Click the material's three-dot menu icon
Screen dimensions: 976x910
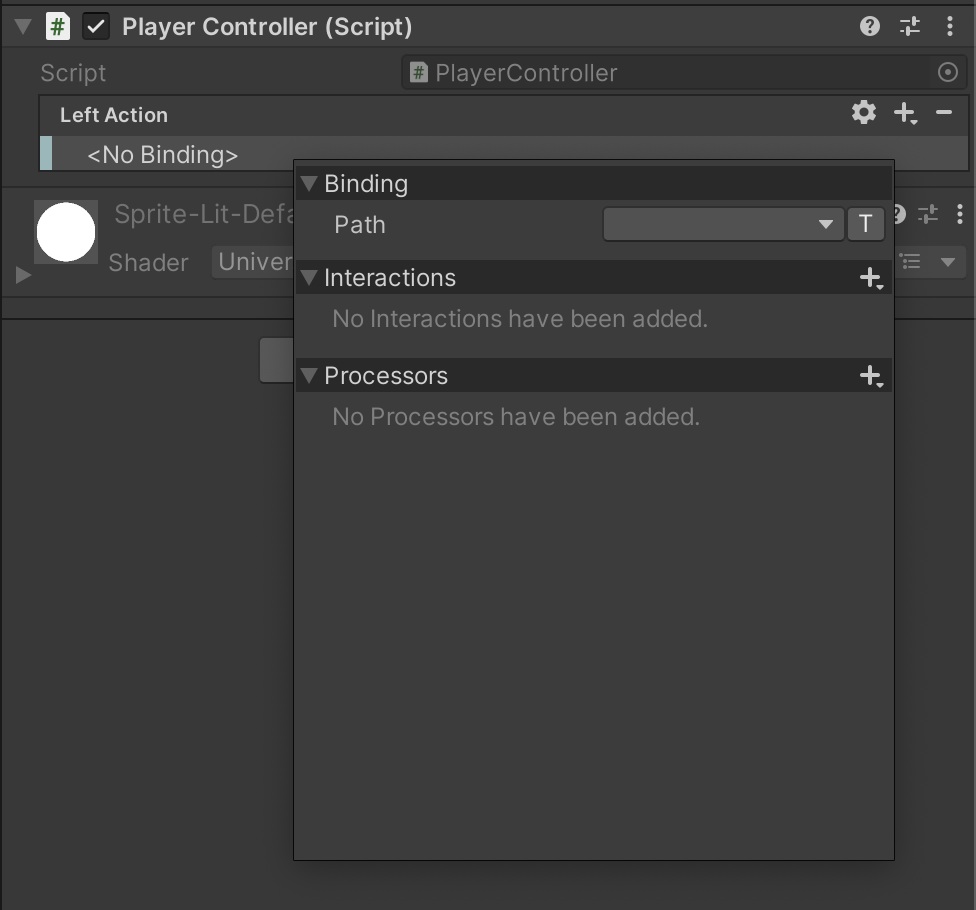tap(959, 214)
